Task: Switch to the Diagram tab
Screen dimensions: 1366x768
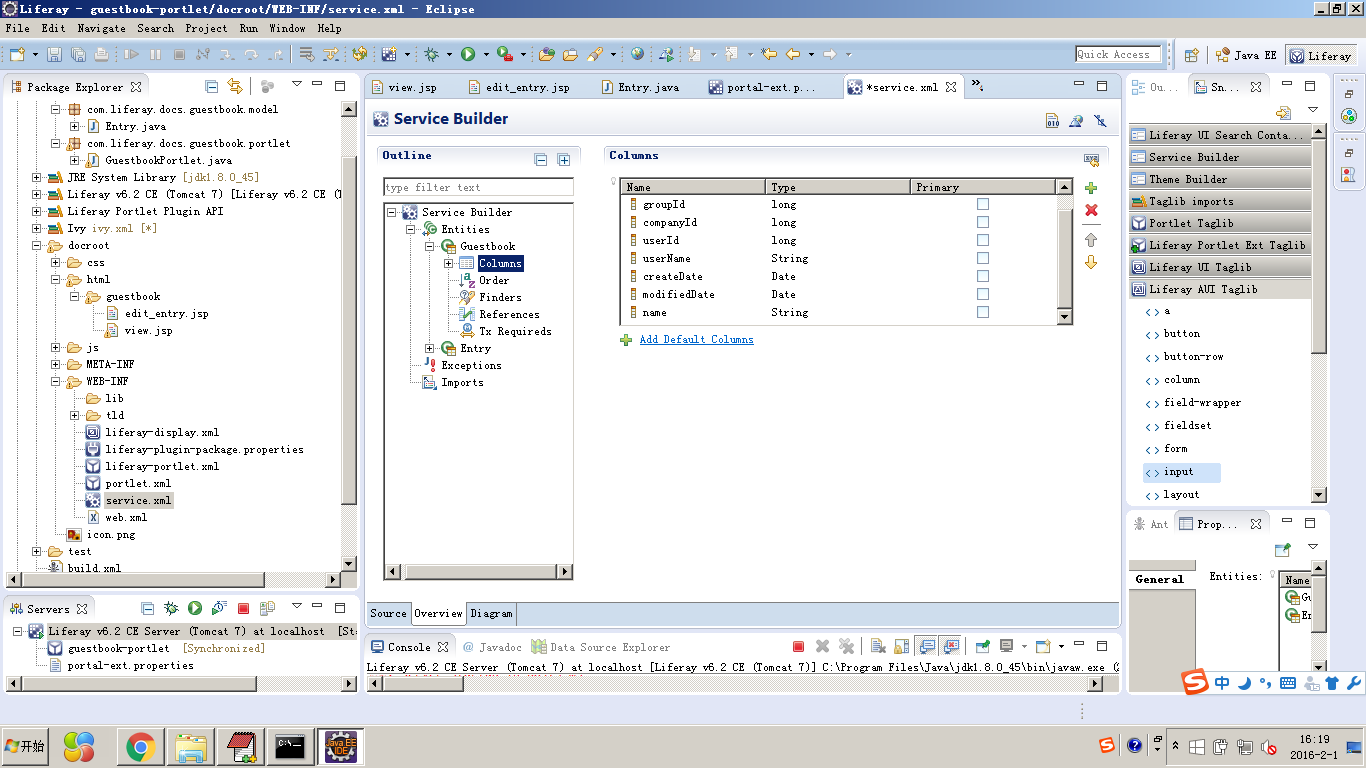Action: [x=489, y=614]
